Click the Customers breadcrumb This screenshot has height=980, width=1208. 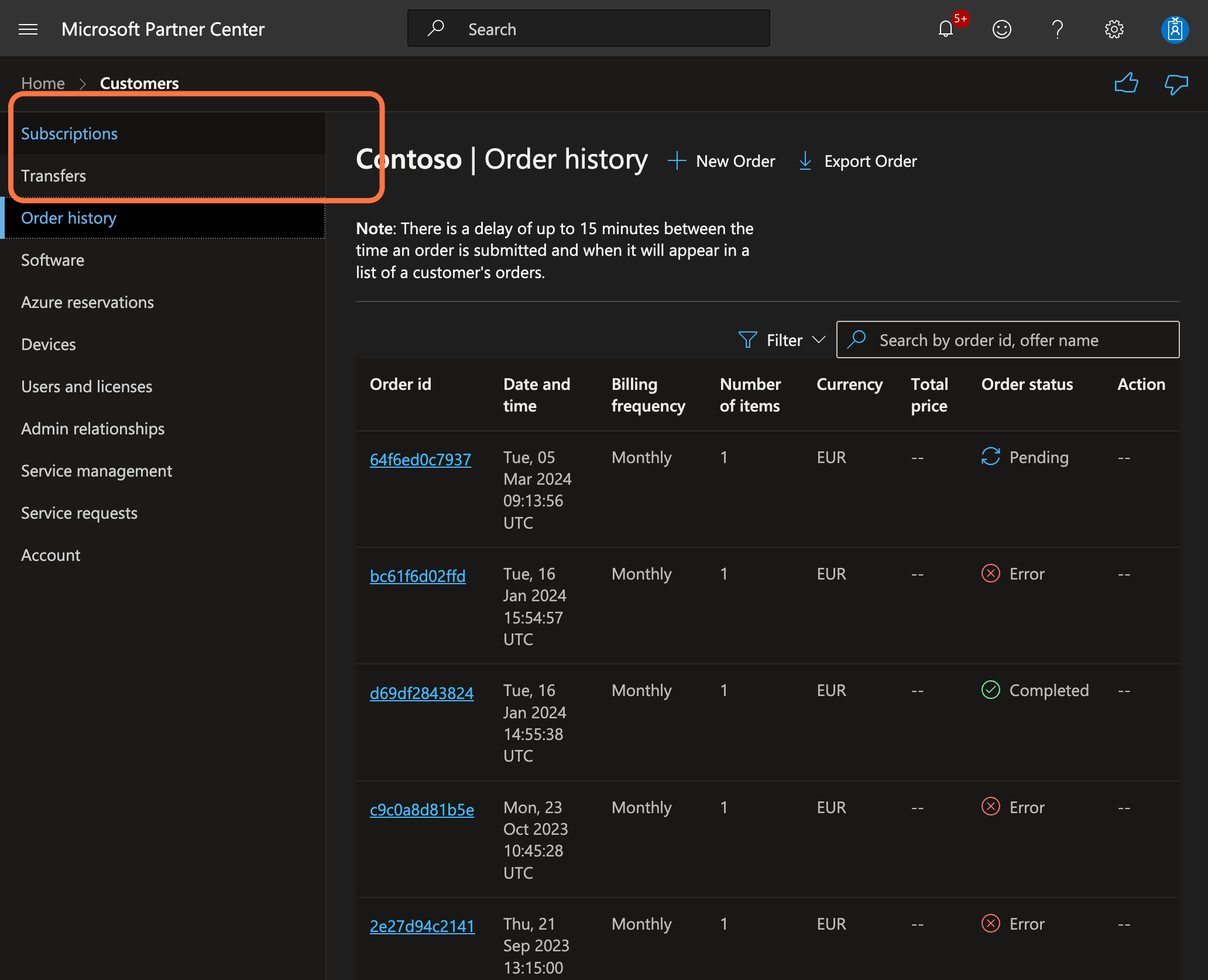click(x=139, y=83)
